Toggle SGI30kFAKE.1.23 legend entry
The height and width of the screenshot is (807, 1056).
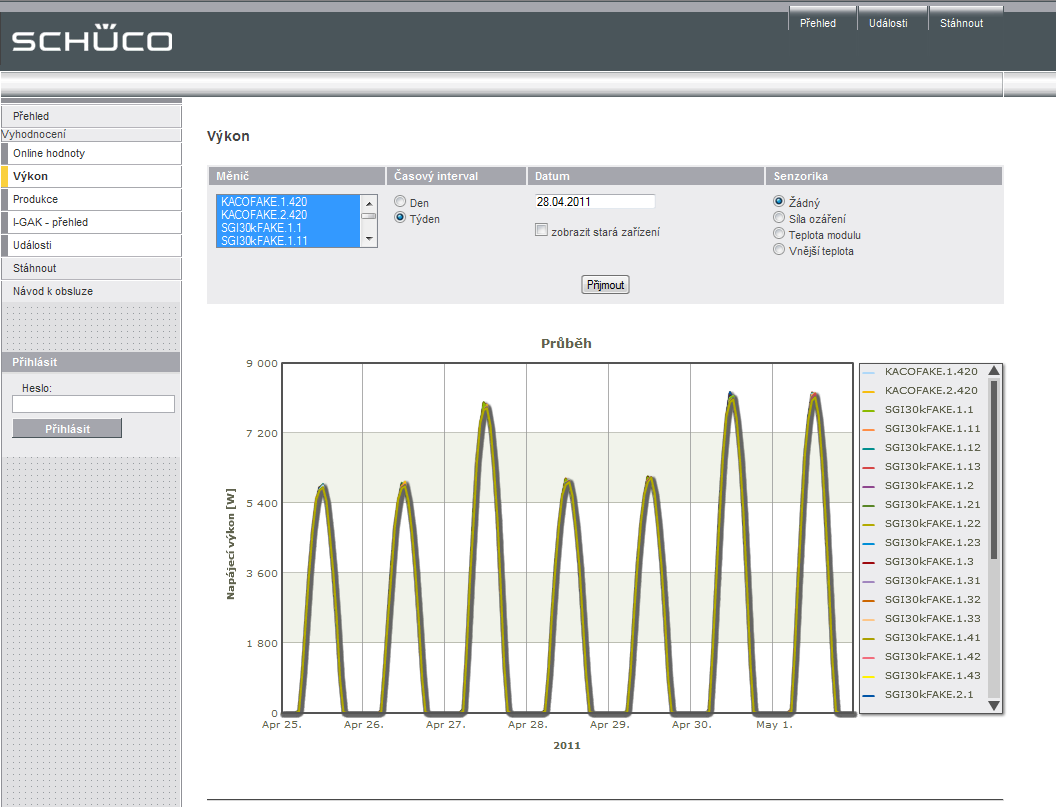pyautogui.click(x=921, y=542)
